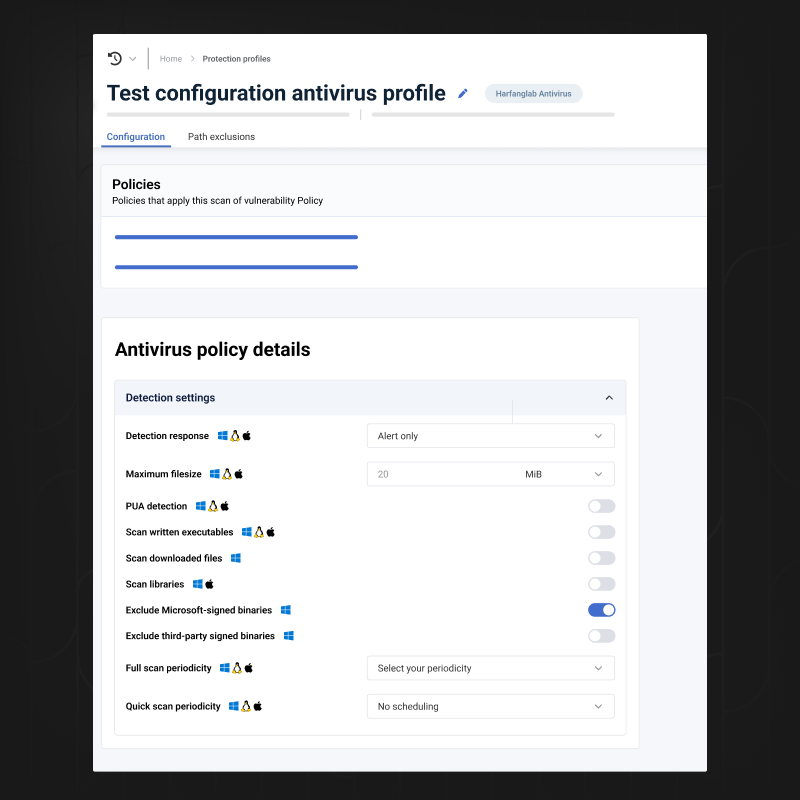Select the Configuration tab
The height and width of the screenshot is (800, 800).
pyautogui.click(x=135, y=136)
